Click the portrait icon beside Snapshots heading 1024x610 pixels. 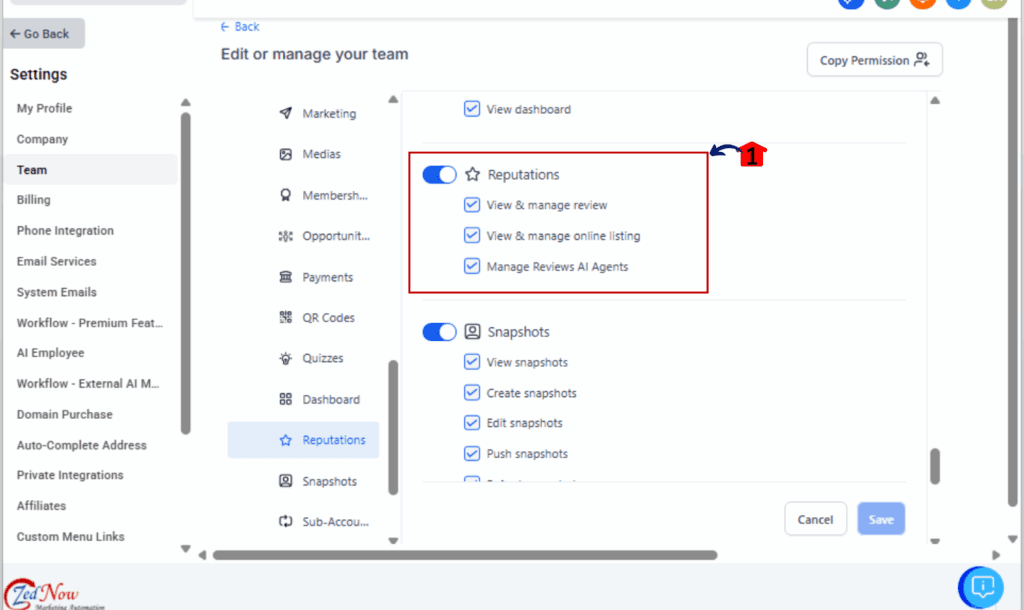point(472,331)
